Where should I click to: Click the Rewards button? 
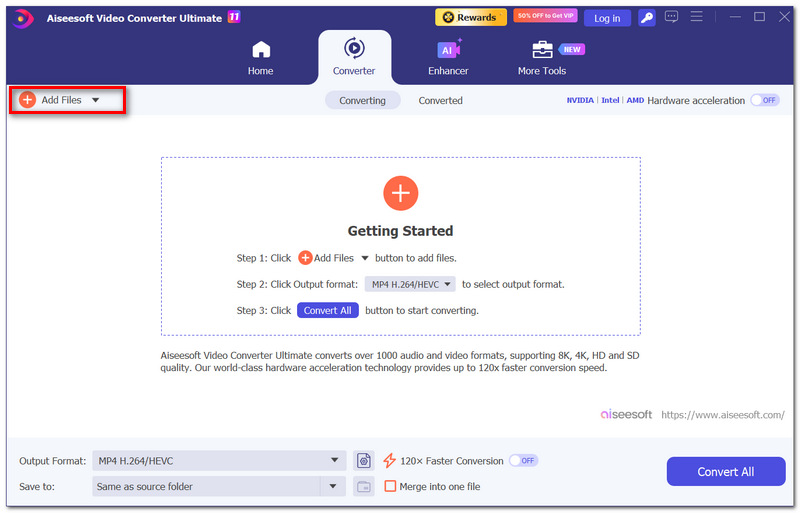(470, 17)
